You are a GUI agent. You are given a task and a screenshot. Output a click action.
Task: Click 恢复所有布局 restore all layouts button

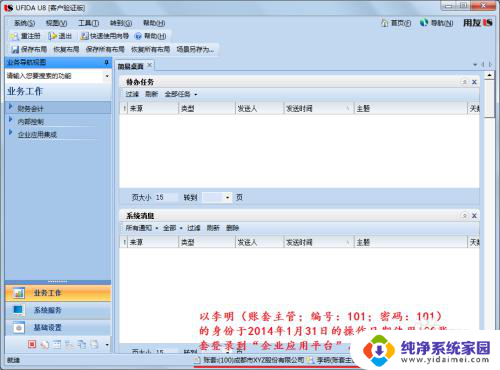point(150,49)
